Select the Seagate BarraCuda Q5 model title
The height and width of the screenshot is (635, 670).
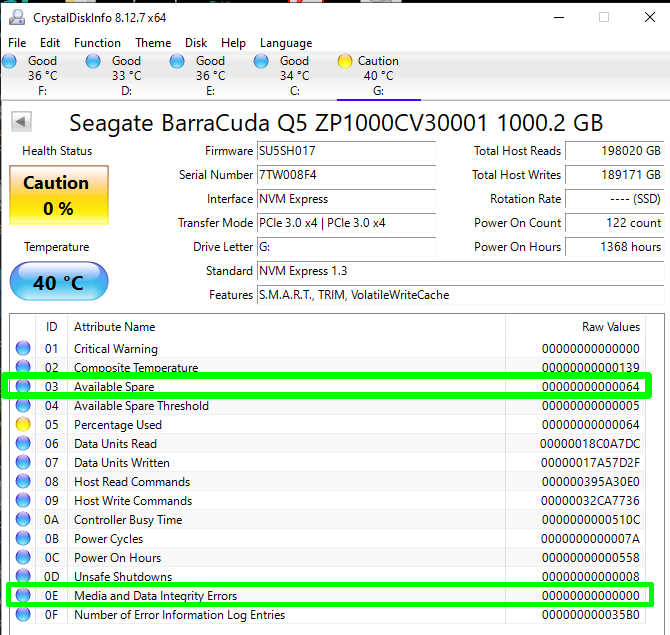336,123
